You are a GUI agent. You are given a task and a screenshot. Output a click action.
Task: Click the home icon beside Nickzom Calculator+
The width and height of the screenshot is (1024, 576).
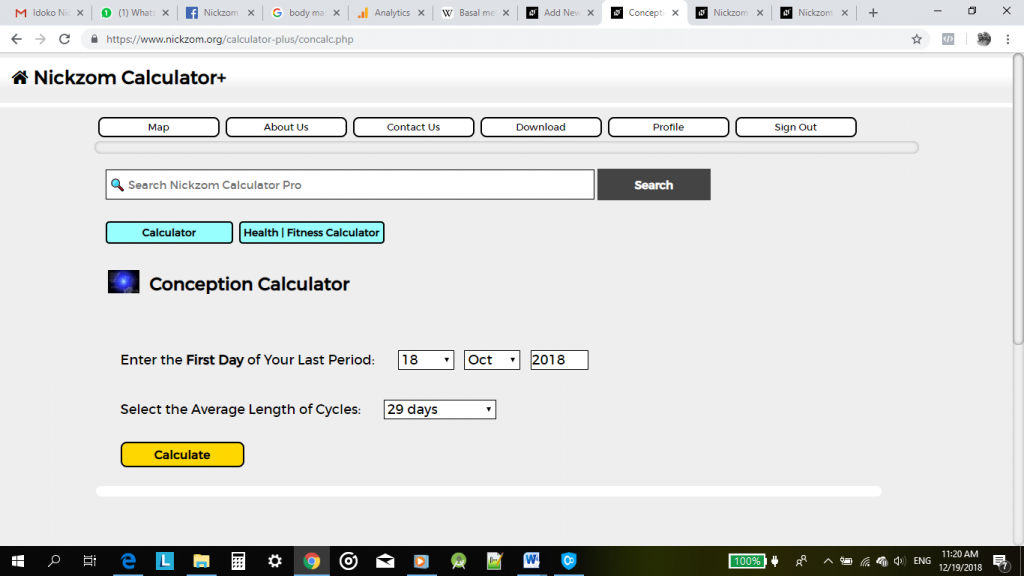pos(20,78)
